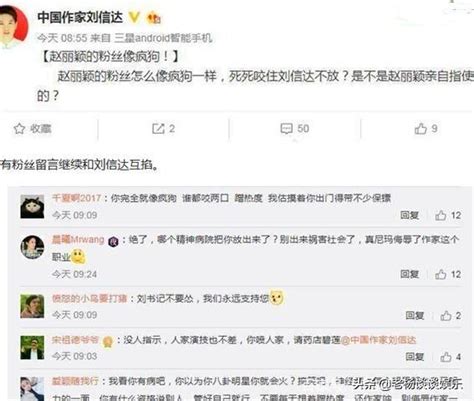
Task: Open the post author's avatar photo
Action: (x=13, y=25)
